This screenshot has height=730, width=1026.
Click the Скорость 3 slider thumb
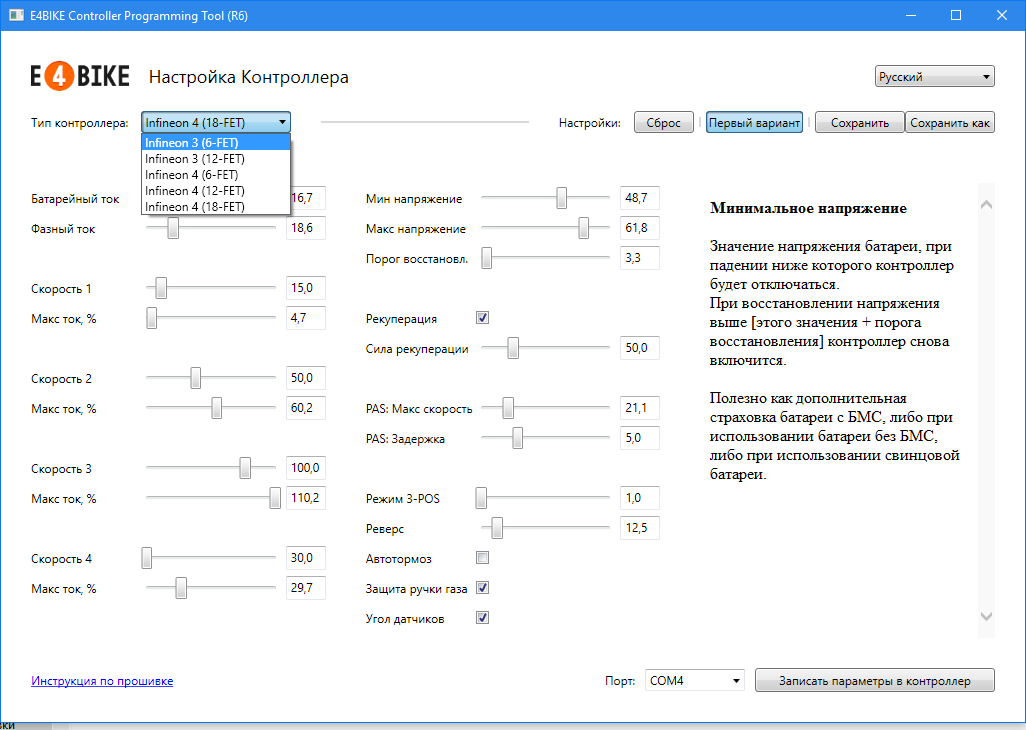click(245, 468)
